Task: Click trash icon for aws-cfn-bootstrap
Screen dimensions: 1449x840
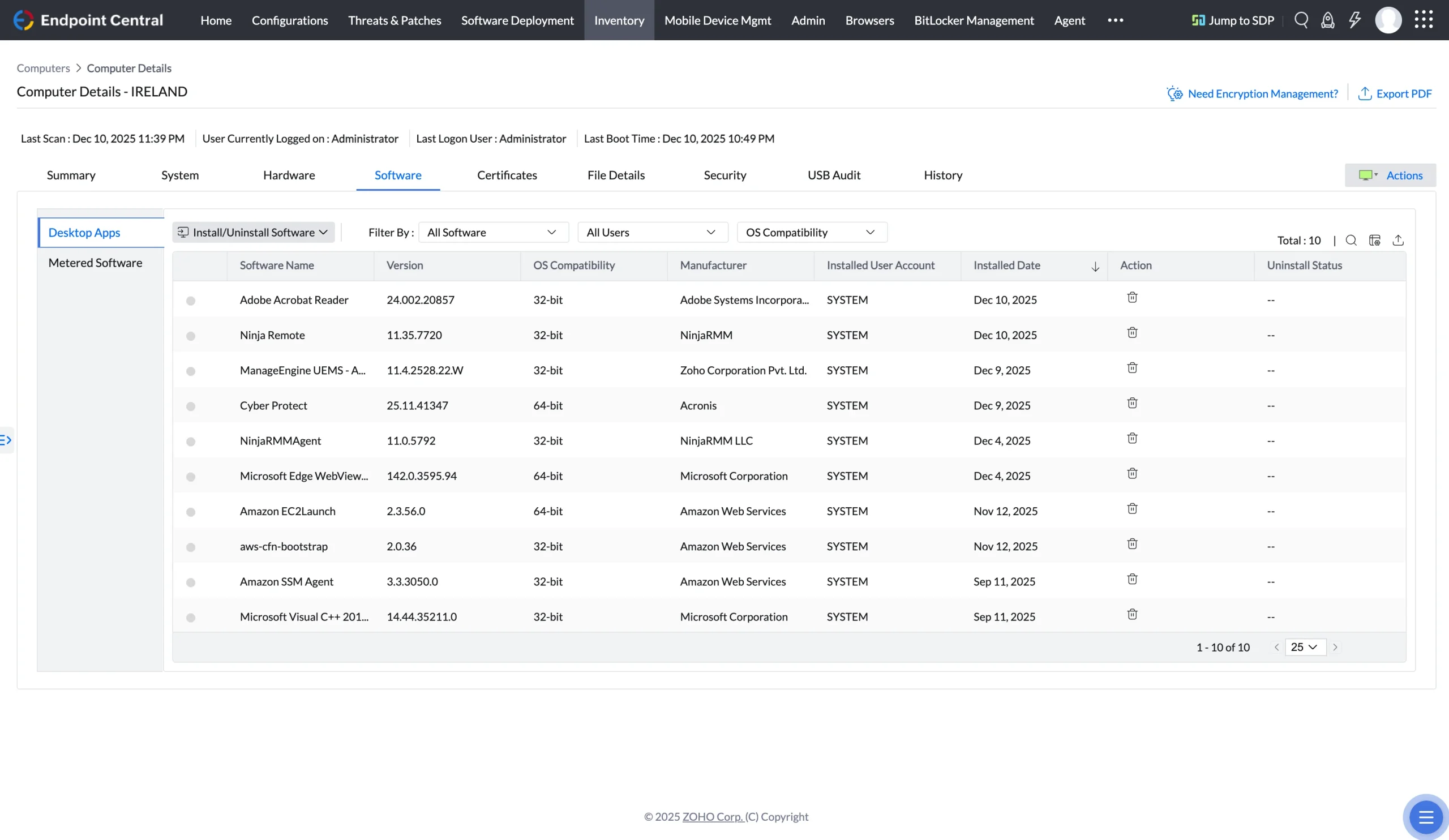Action: (x=1131, y=544)
